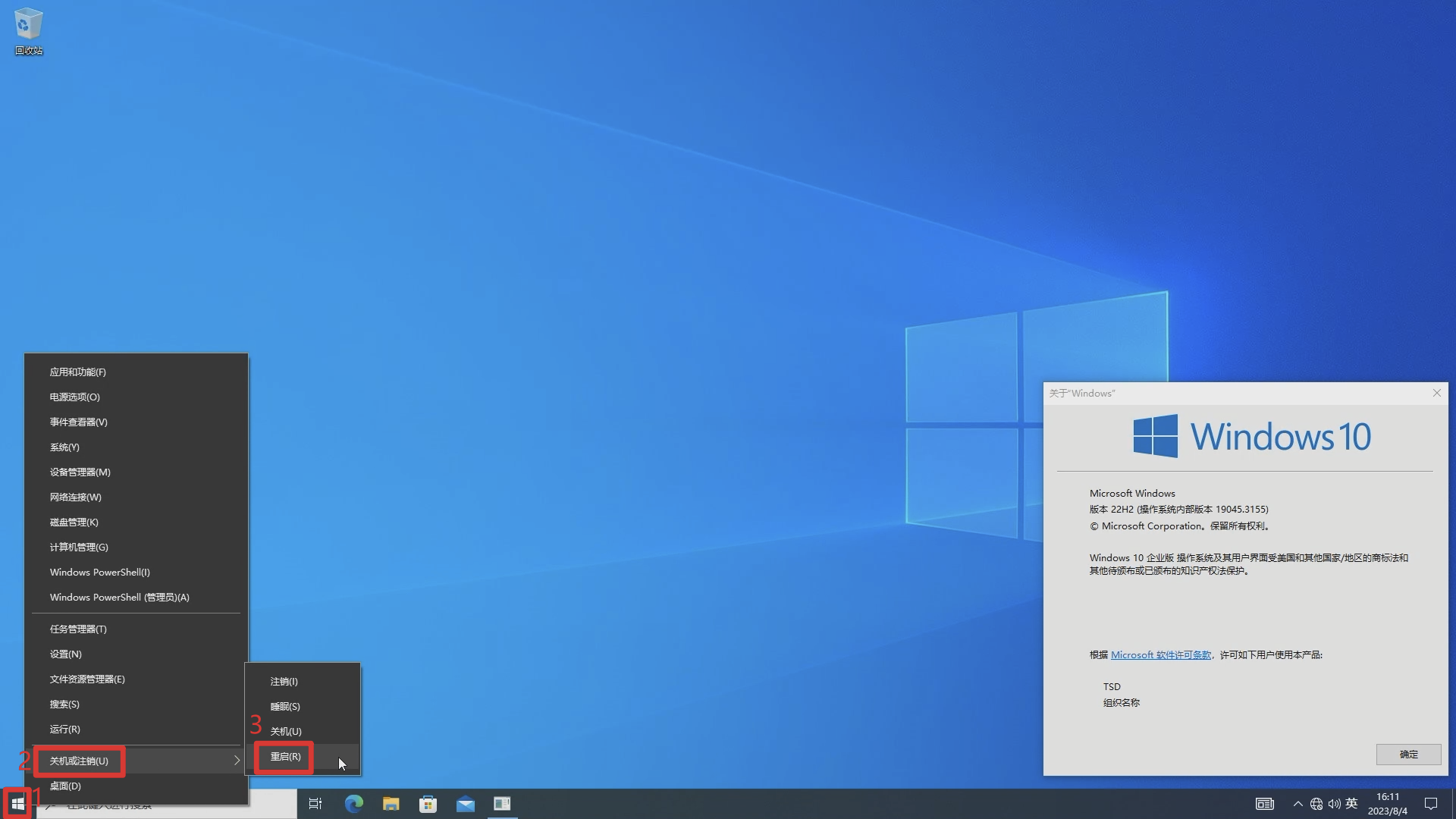
Task: Select 搜索(S) in the menu
Action: [x=136, y=704]
